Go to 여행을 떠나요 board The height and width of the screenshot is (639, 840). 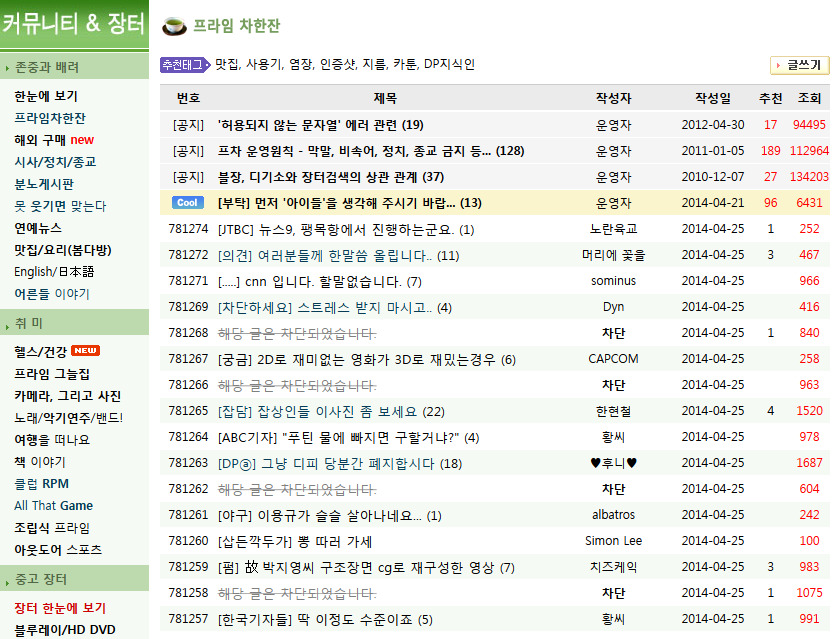tap(52, 440)
